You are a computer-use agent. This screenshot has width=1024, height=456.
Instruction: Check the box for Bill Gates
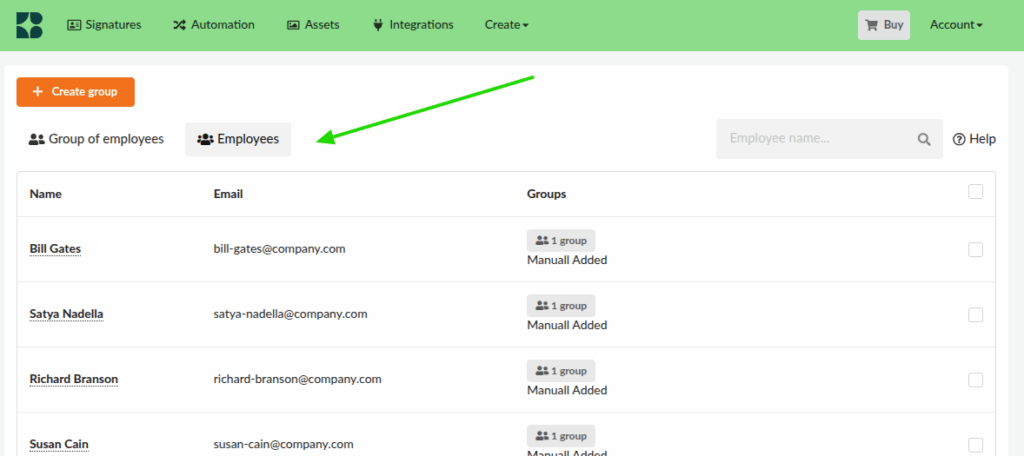[x=975, y=250]
